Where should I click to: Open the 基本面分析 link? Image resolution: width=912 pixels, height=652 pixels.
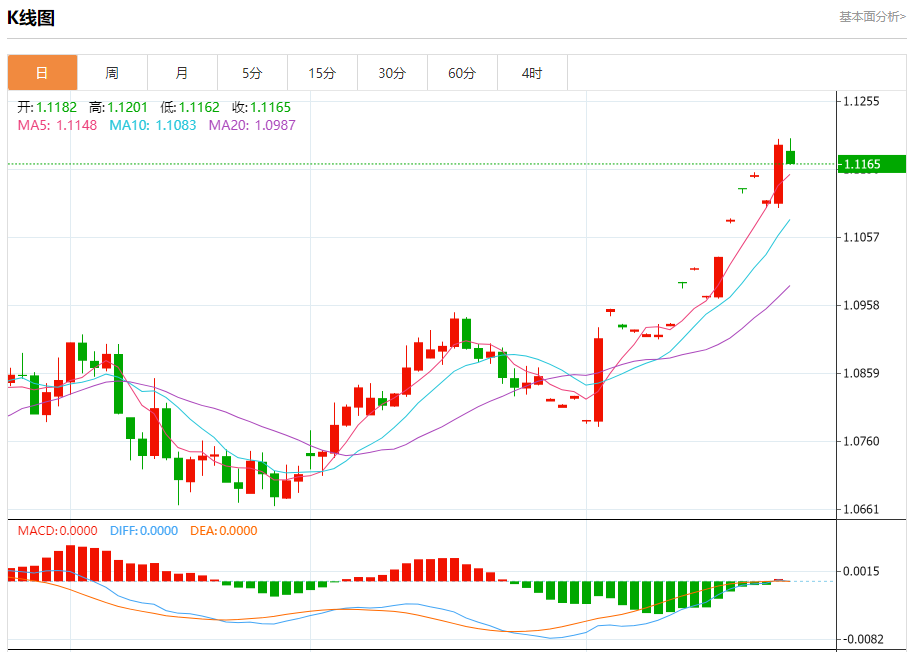tap(872, 17)
